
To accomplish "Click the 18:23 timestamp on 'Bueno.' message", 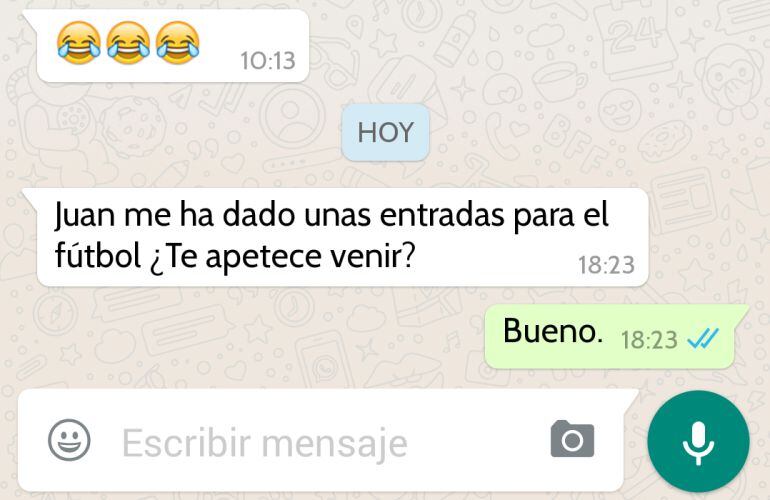I will coord(649,340).
